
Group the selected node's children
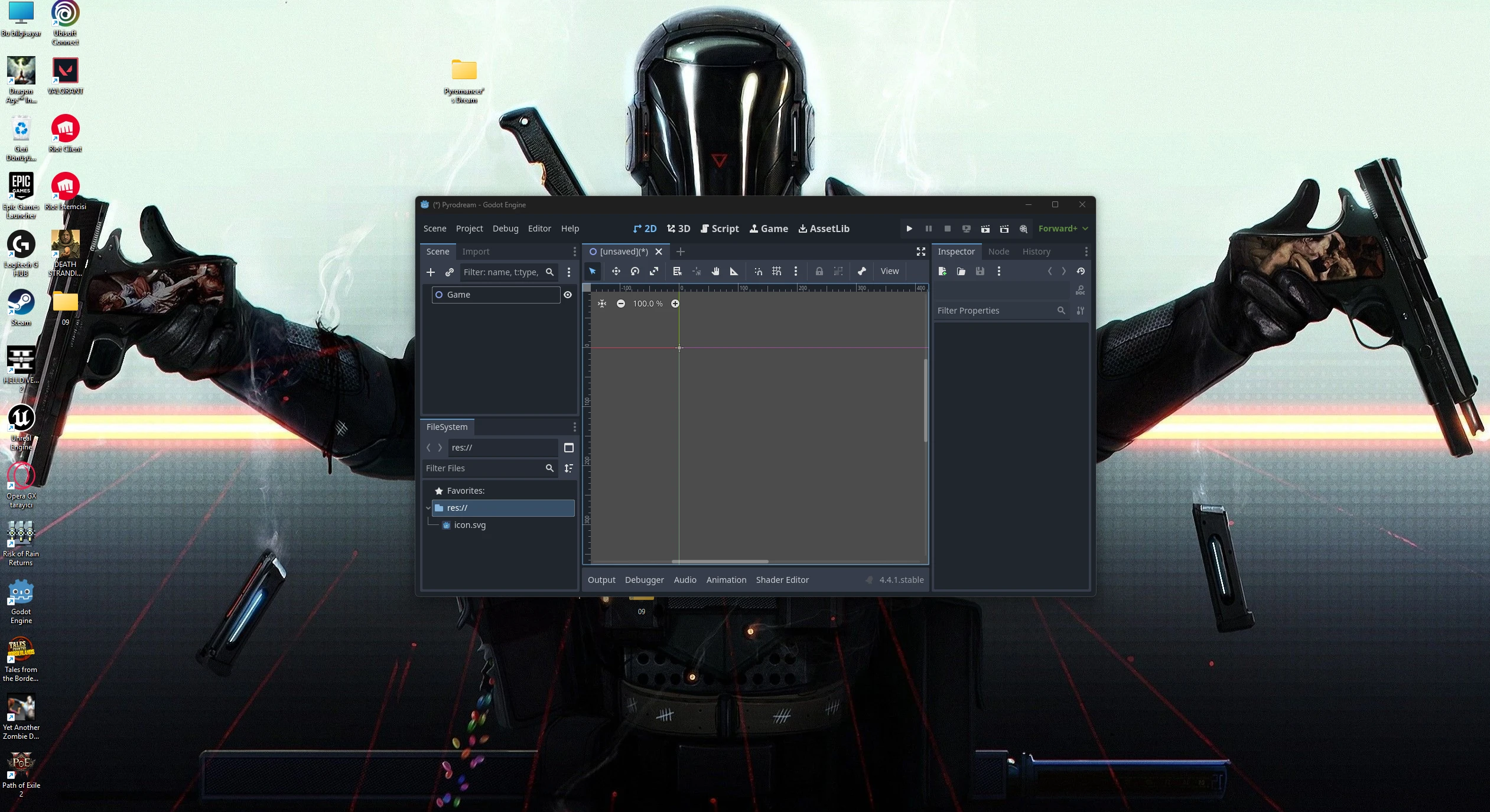838,271
